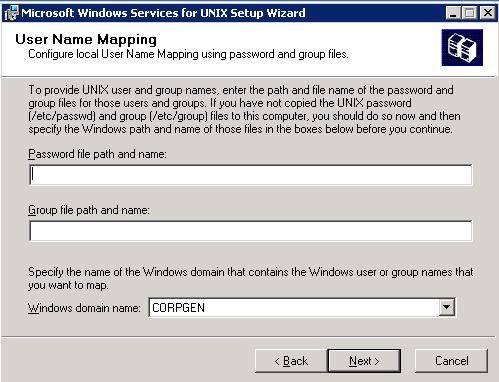
Task: Click the 'Windows domain name' label
Action: click(84, 308)
